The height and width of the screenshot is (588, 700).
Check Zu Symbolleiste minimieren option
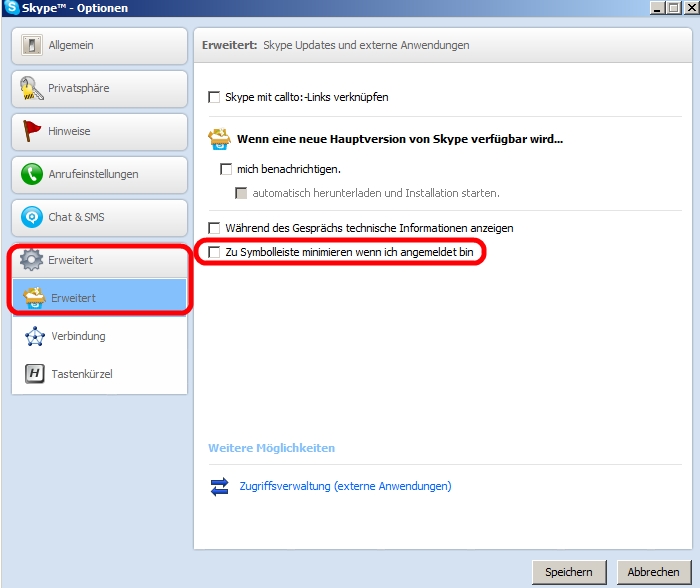(214, 252)
